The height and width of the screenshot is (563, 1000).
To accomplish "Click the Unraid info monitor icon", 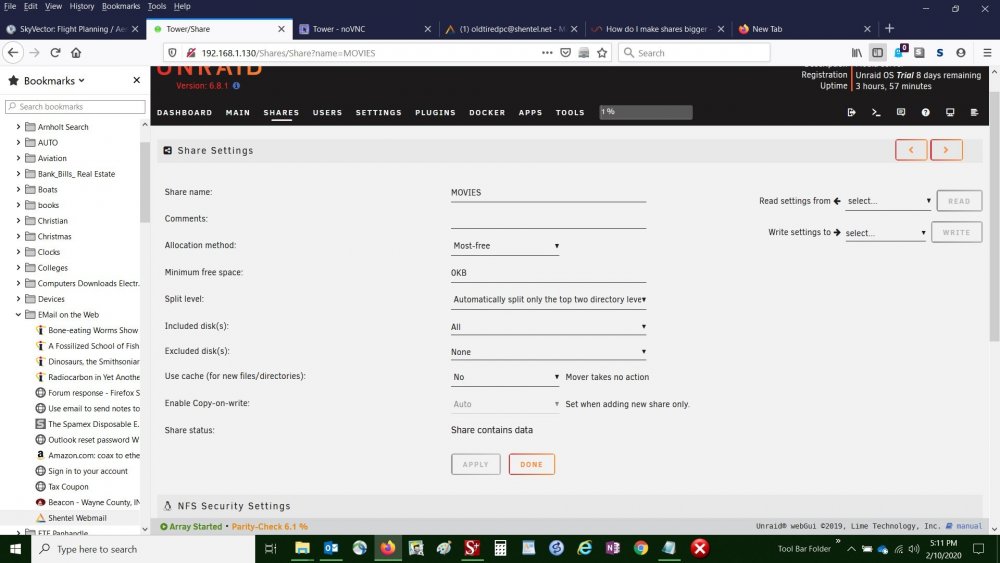I will pyautogui.click(x=950, y=112).
